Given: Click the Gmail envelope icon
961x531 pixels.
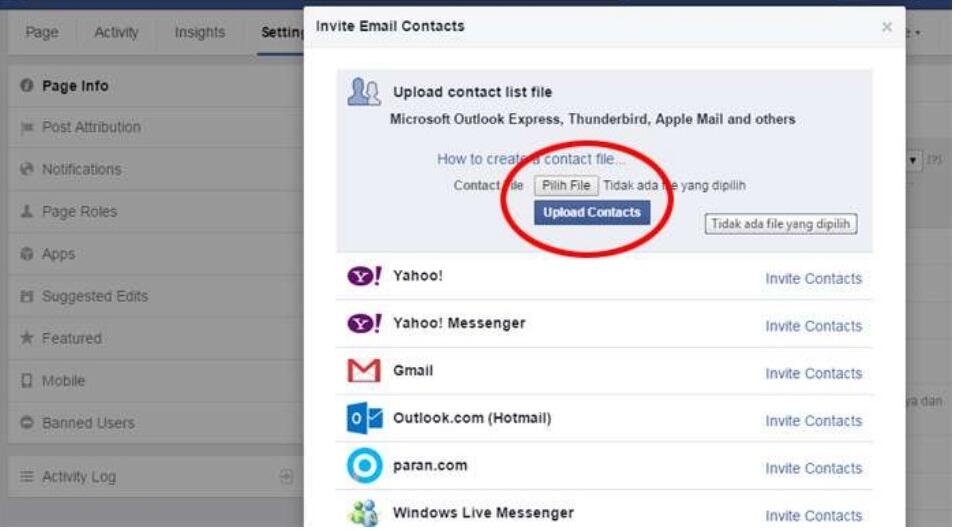Looking at the screenshot, I should coord(364,371).
